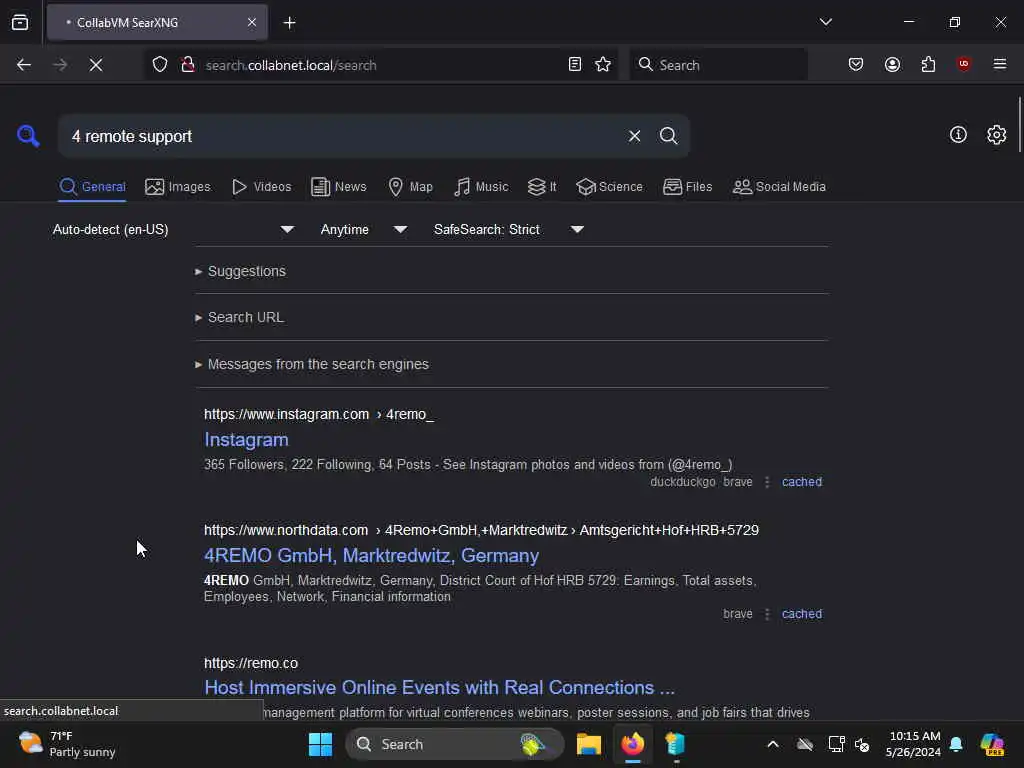Show hidden tray icons chevron
This screenshot has height=768, width=1024.
point(773,744)
